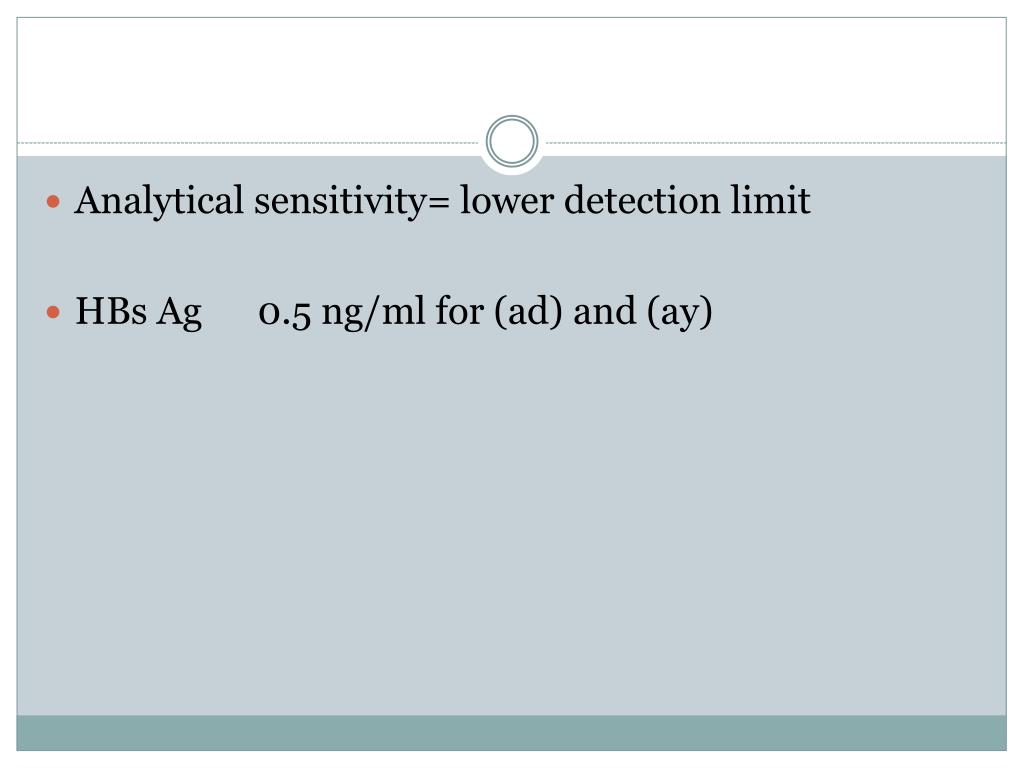Click the subtype text '(ad)'
The height and width of the screenshot is (768, 1024).
point(528,312)
